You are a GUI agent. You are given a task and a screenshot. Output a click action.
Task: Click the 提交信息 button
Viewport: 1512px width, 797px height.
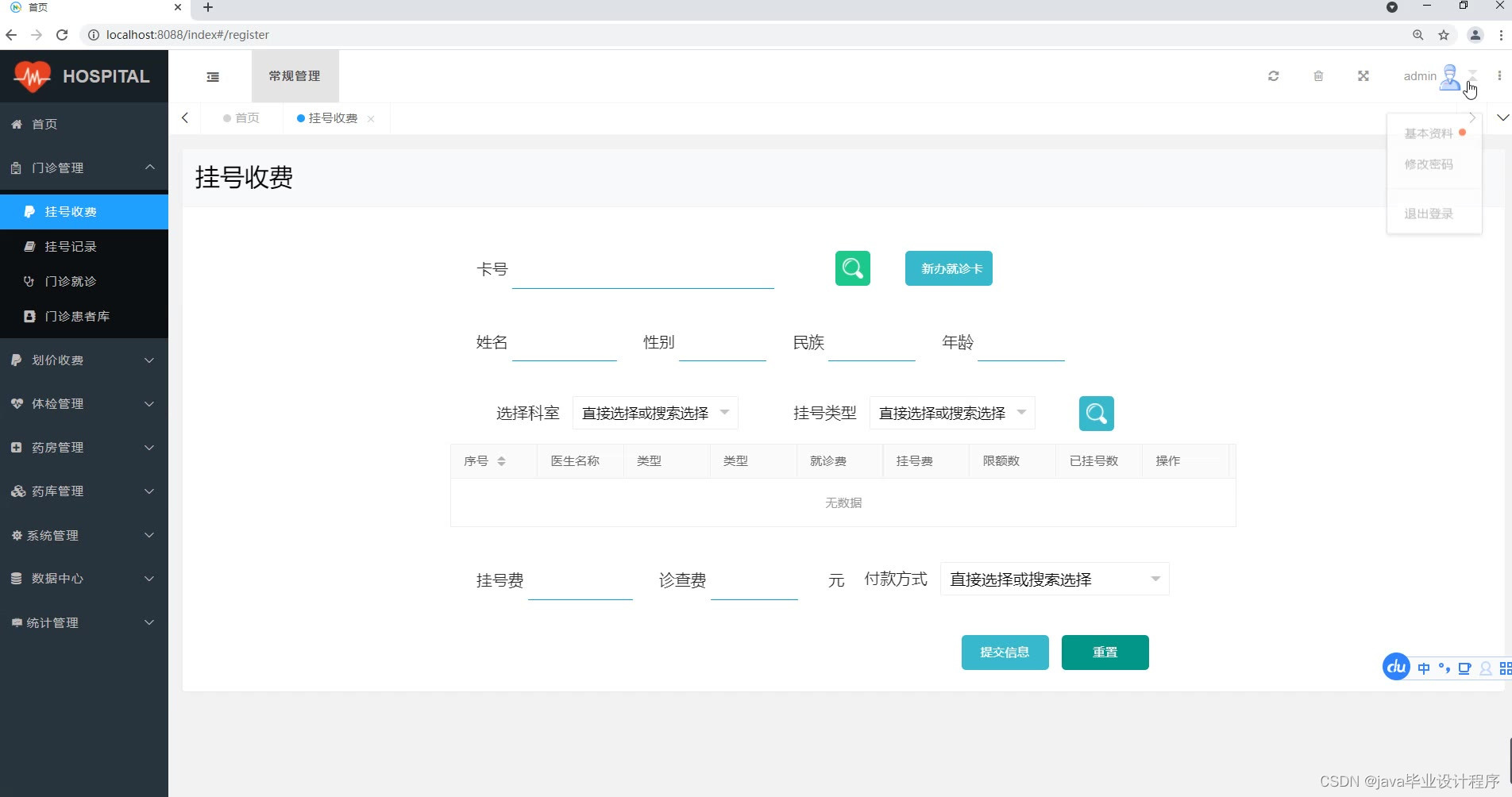tap(1005, 653)
